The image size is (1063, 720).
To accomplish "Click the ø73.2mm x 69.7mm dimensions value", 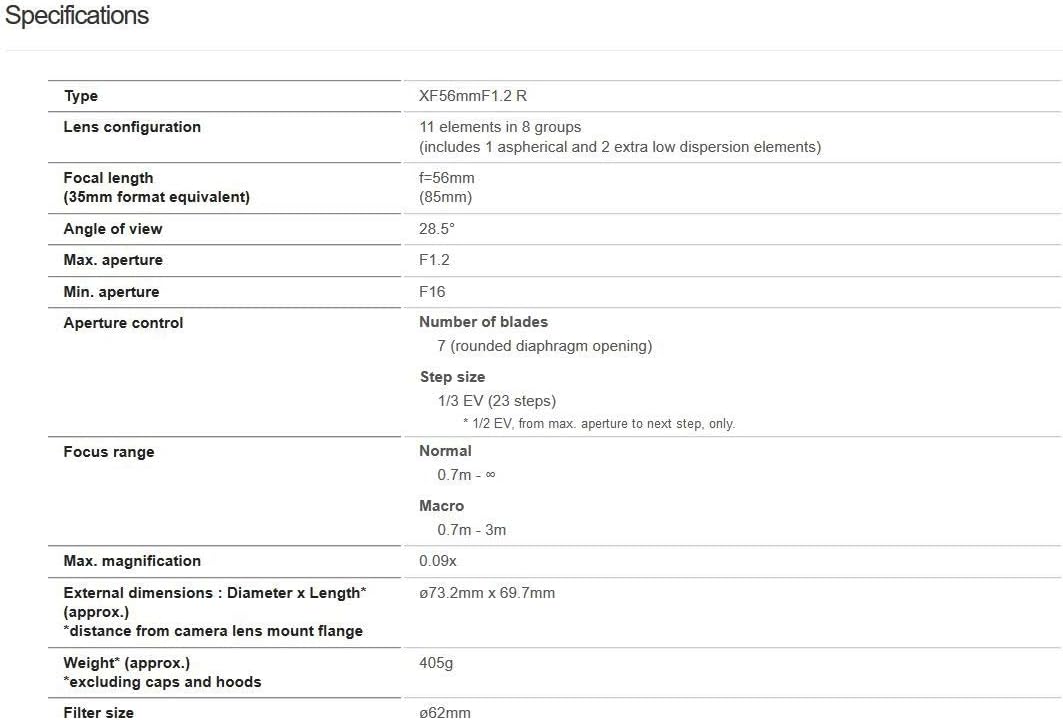I will click(487, 593).
